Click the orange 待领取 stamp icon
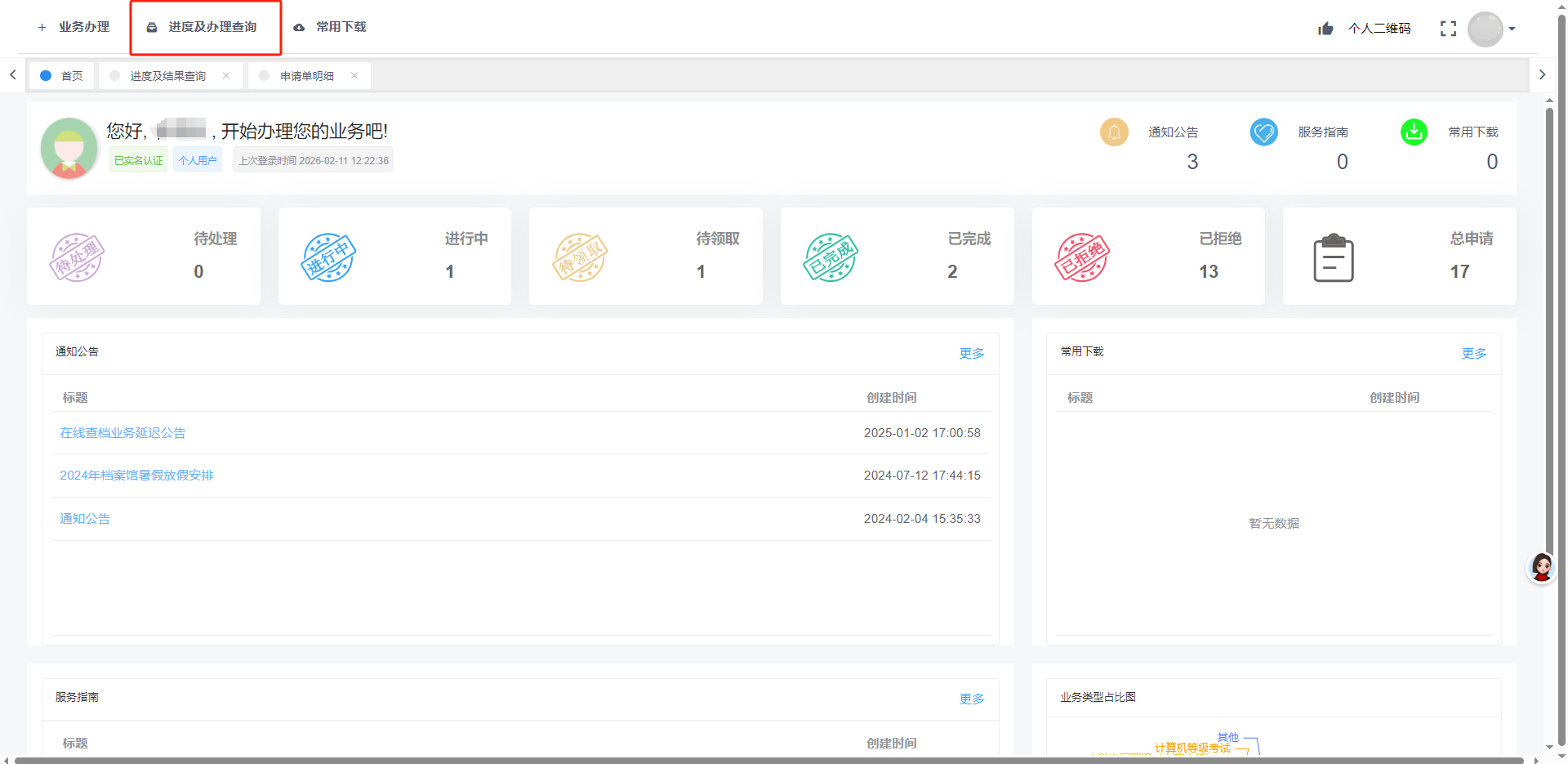Screen dimensions: 1568x764 [580, 257]
